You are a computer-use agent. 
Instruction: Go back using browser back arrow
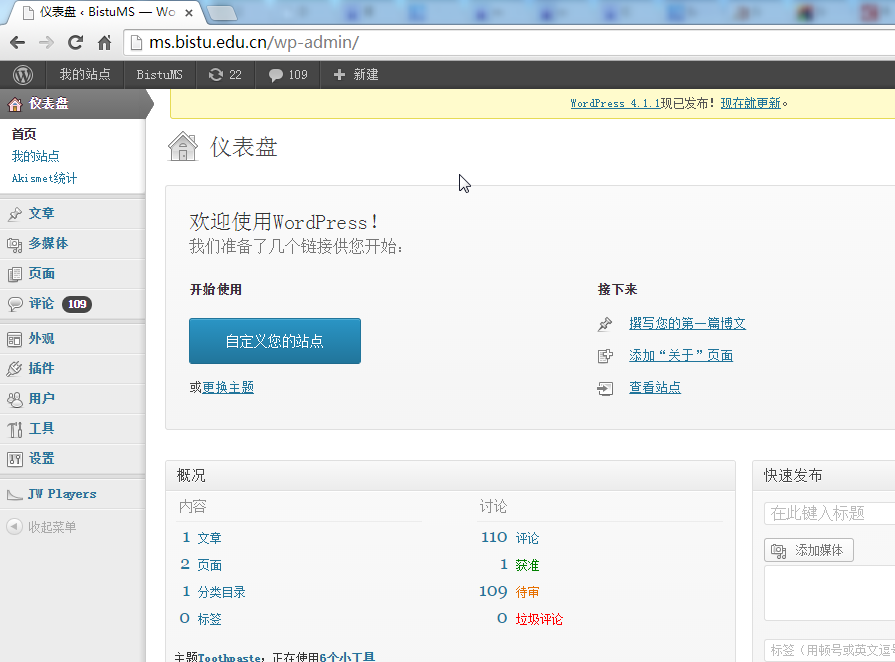(18, 42)
